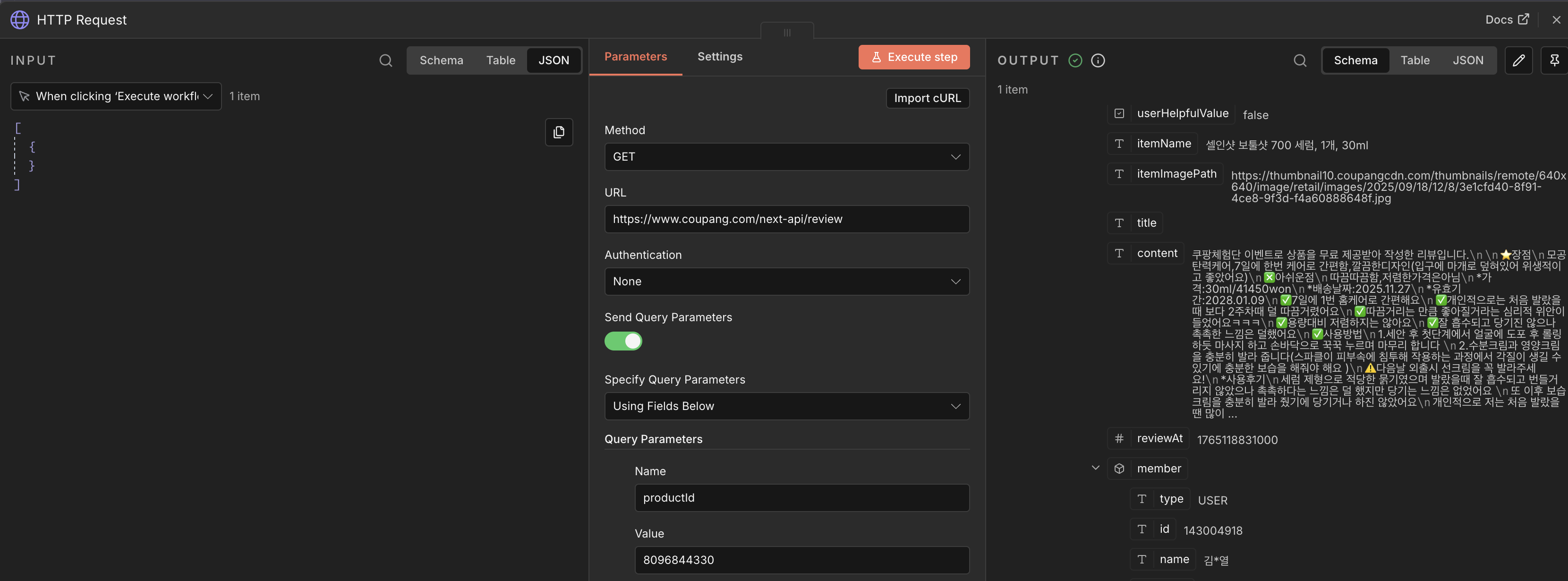Click the type value USER
The height and width of the screenshot is (581, 1568).
coord(1212,501)
